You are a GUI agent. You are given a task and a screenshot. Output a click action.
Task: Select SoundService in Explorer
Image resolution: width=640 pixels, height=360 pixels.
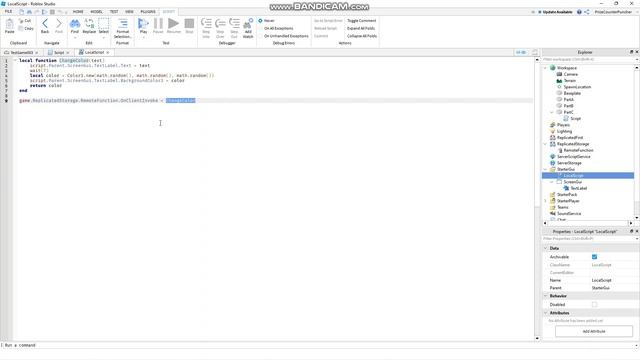[569, 213]
